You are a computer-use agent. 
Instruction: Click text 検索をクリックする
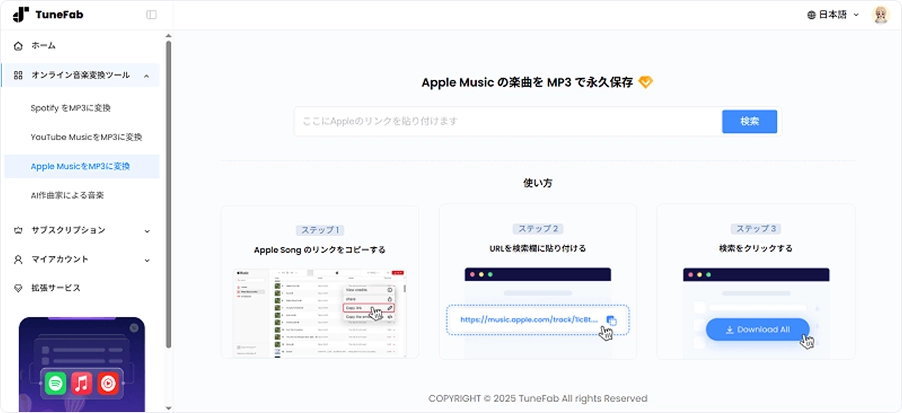756,248
